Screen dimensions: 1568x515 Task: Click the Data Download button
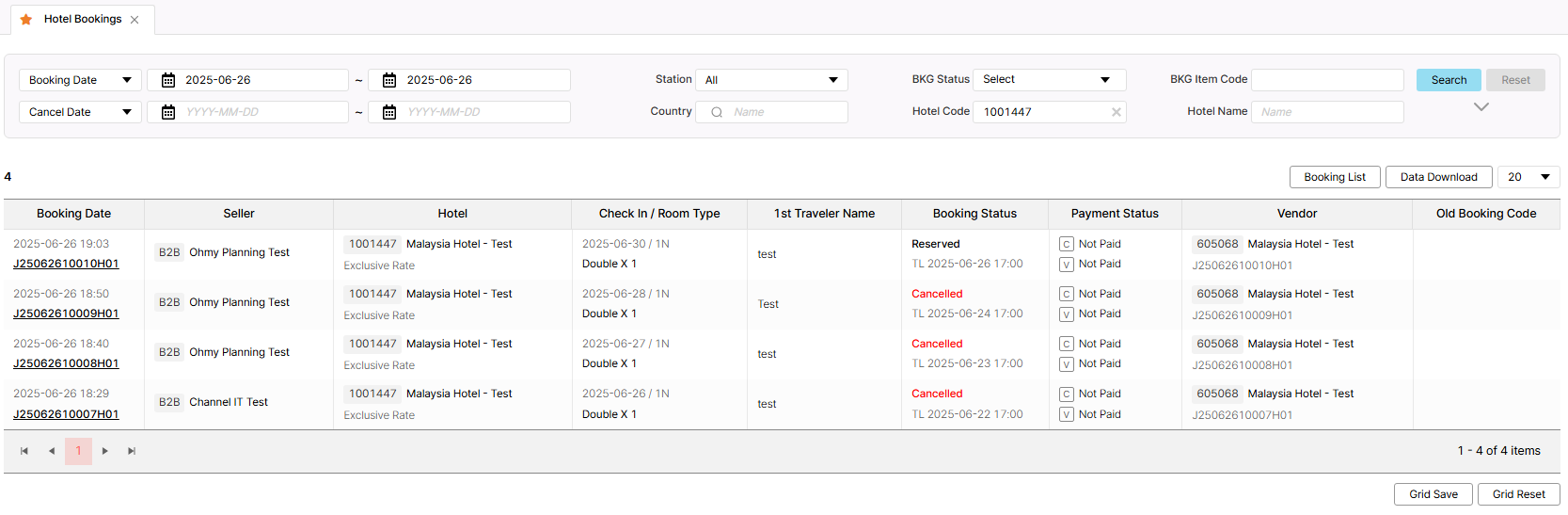point(1438,177)
